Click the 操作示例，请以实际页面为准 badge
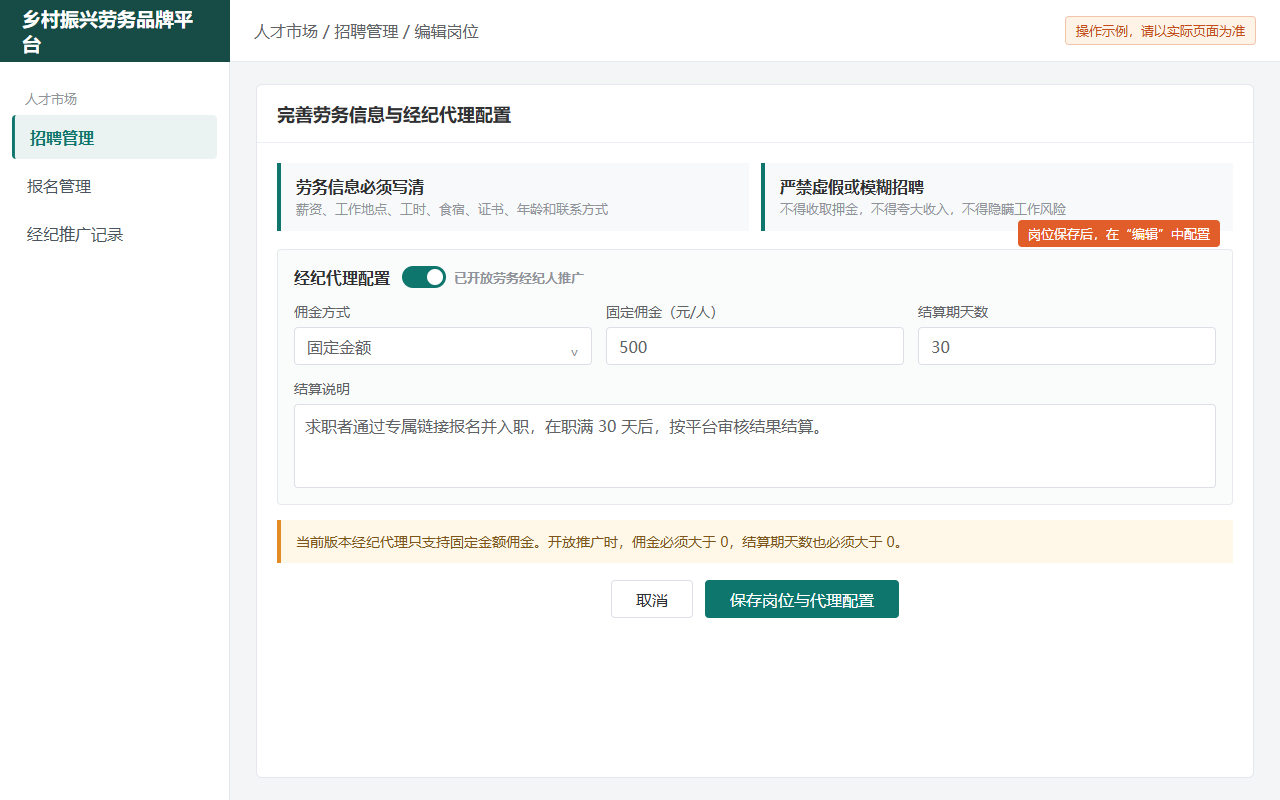Screen dimensions: 1280x800 point(1160,30)
